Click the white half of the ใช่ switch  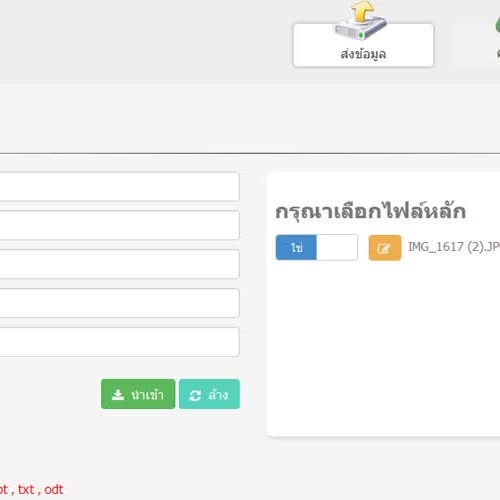(x=337, y=247)
